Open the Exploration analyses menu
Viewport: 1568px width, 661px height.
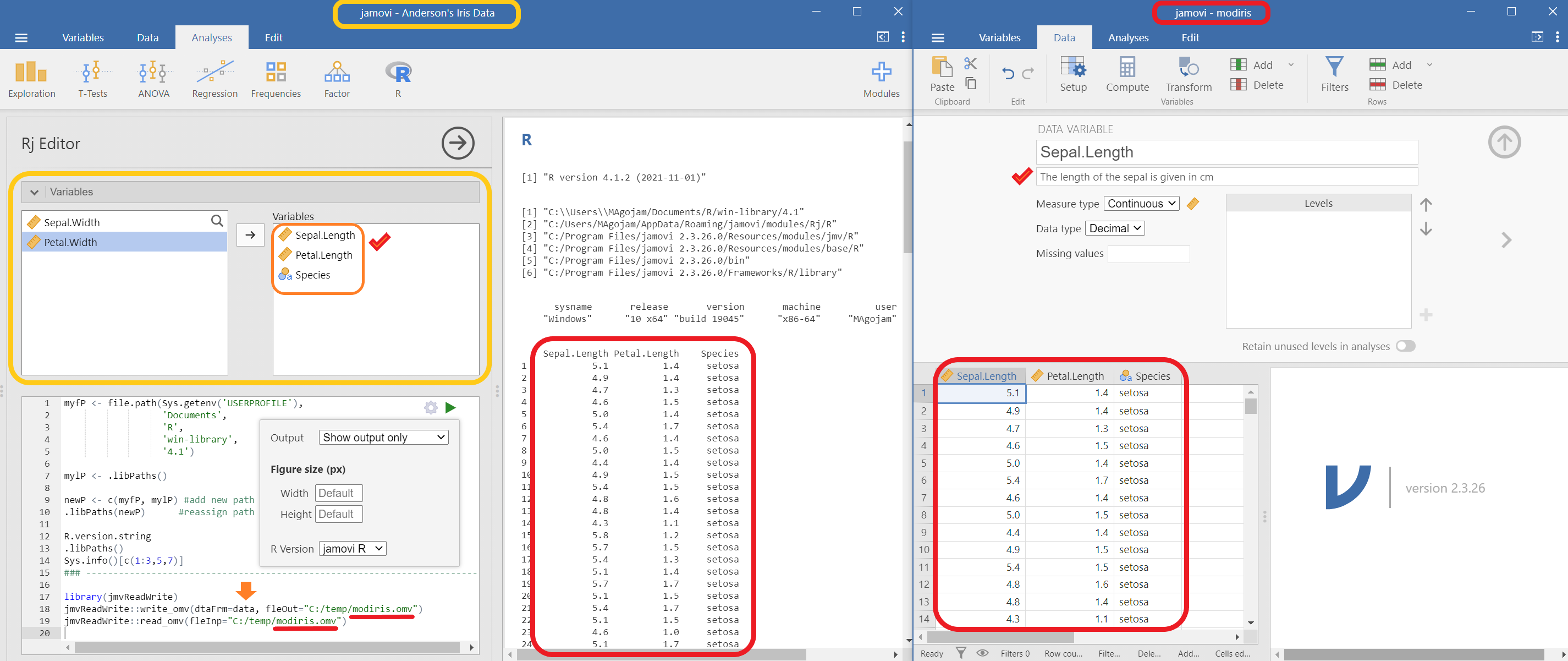click(32, 79)
